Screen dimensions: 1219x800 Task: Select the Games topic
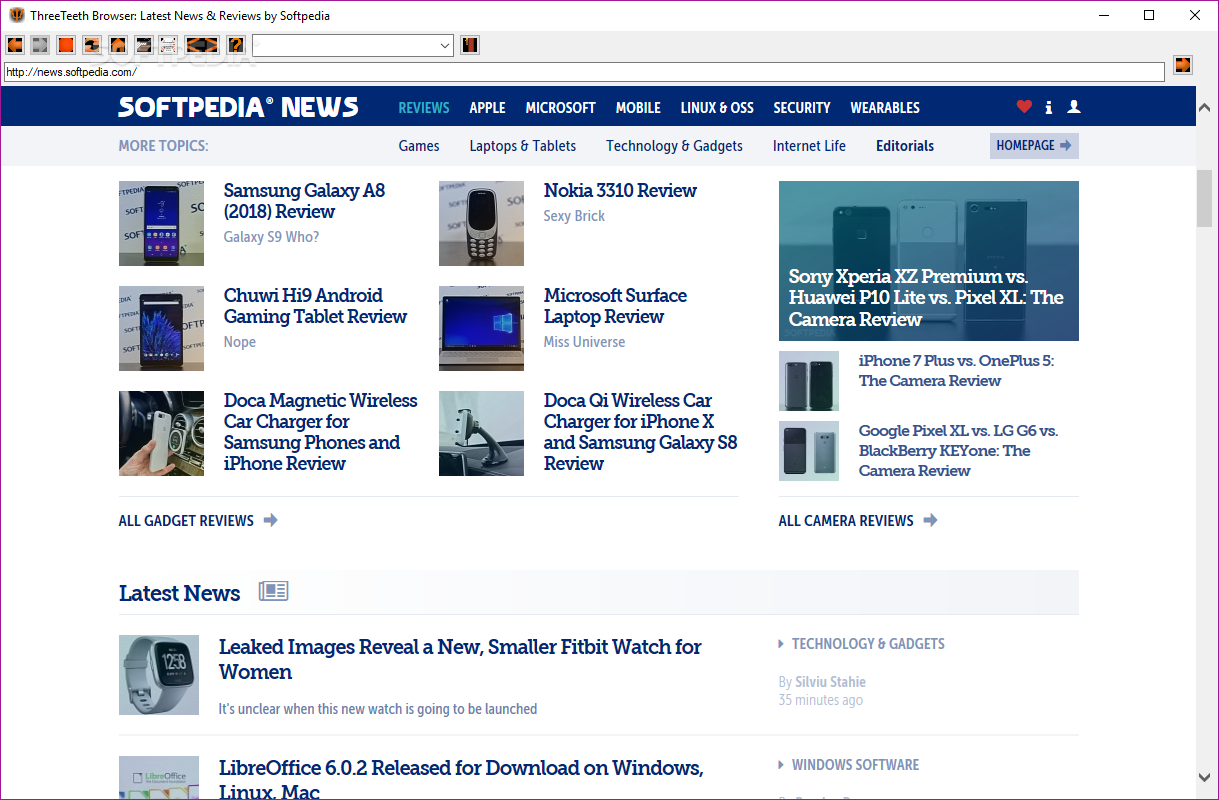(419, 146)
